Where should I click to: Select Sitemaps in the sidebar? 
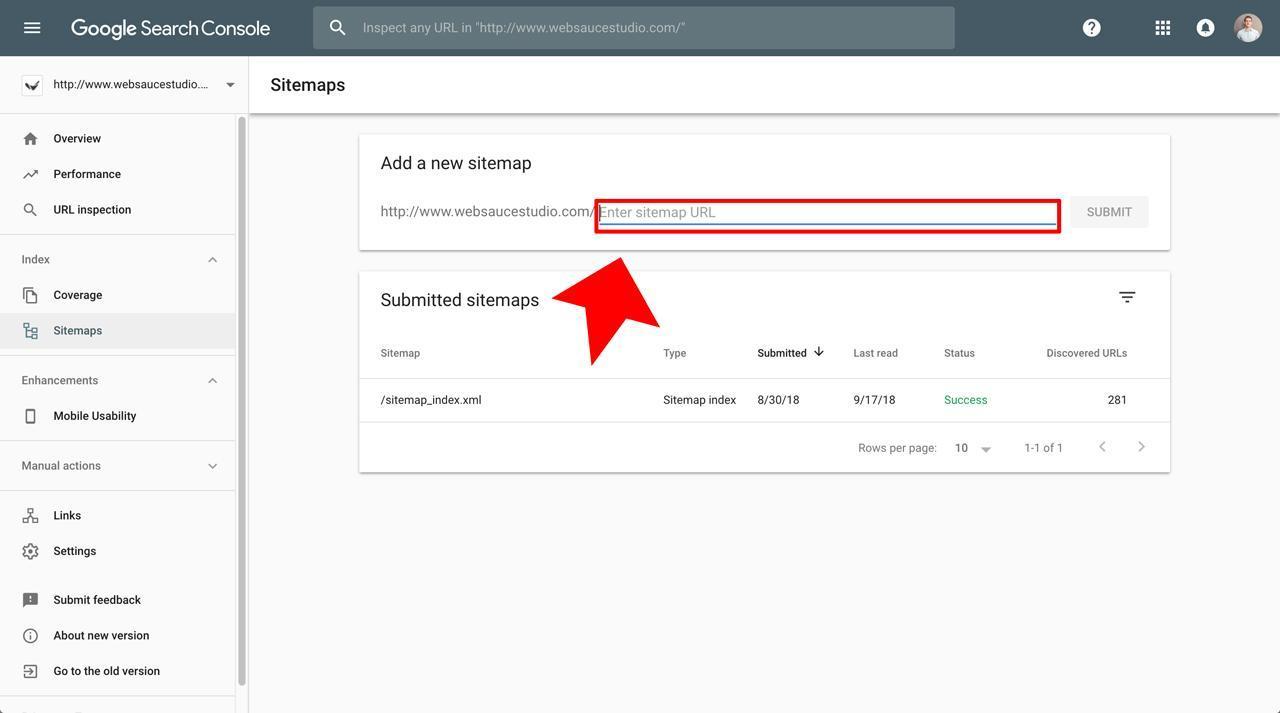pyautogui.click(x=118, y=331)
